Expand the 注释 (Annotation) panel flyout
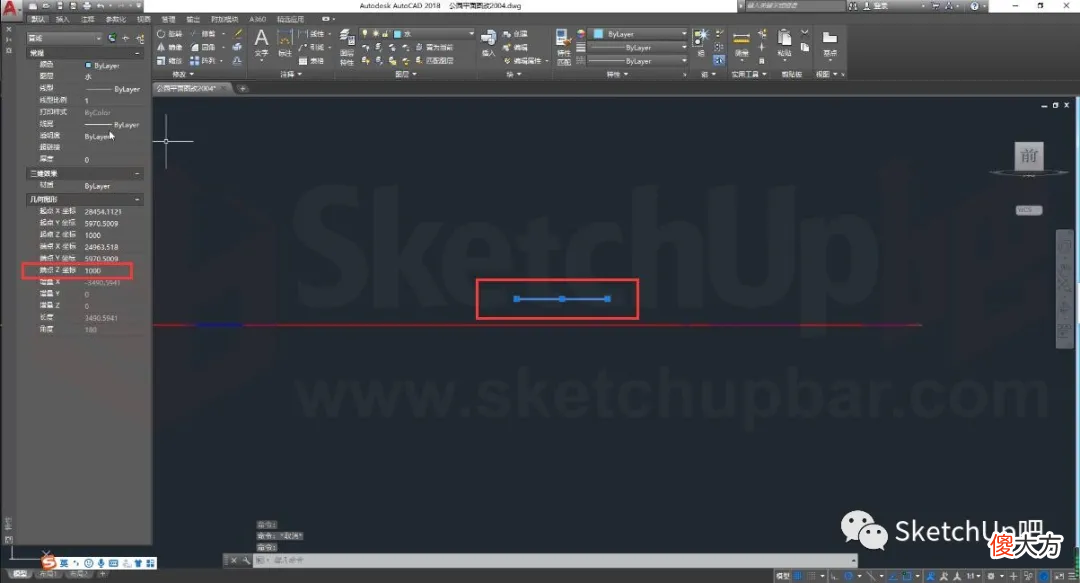 (291, 74)
